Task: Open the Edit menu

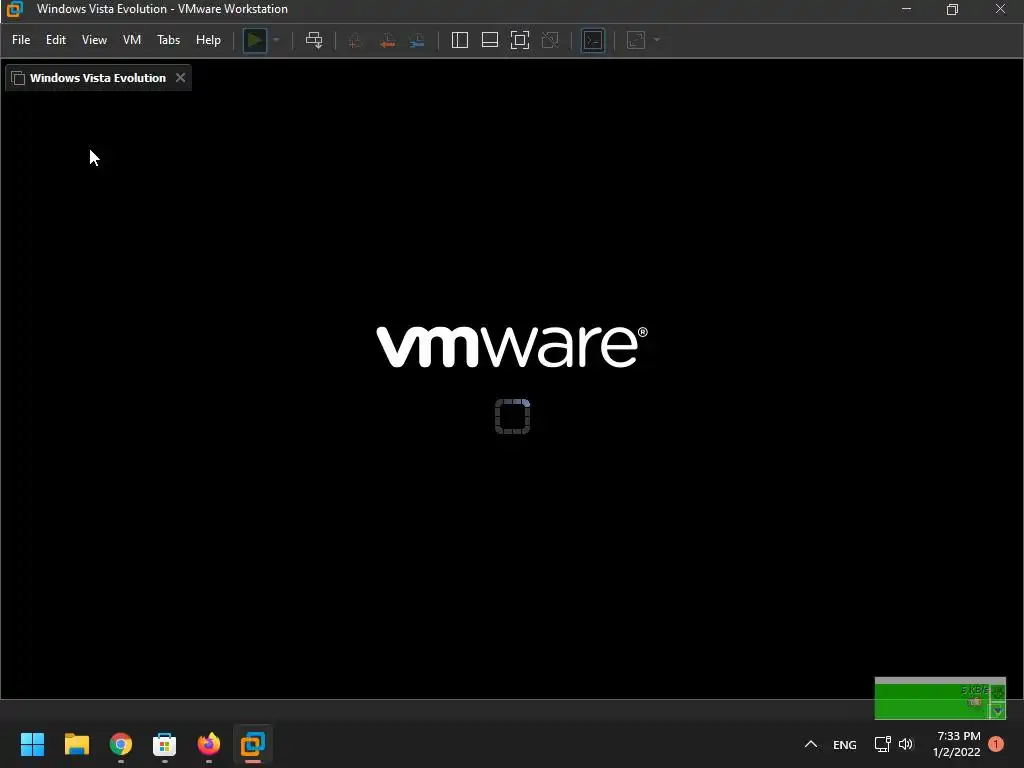Action: pos(56,40)
